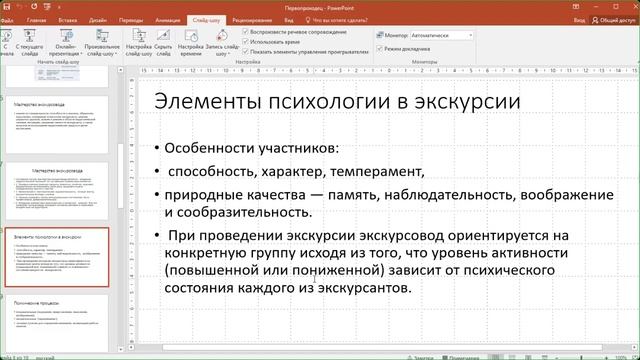Switch to the 'Вставка' ribbon tab
The image size is (640, 360).
pyautogui.click(x=68, y=20)
